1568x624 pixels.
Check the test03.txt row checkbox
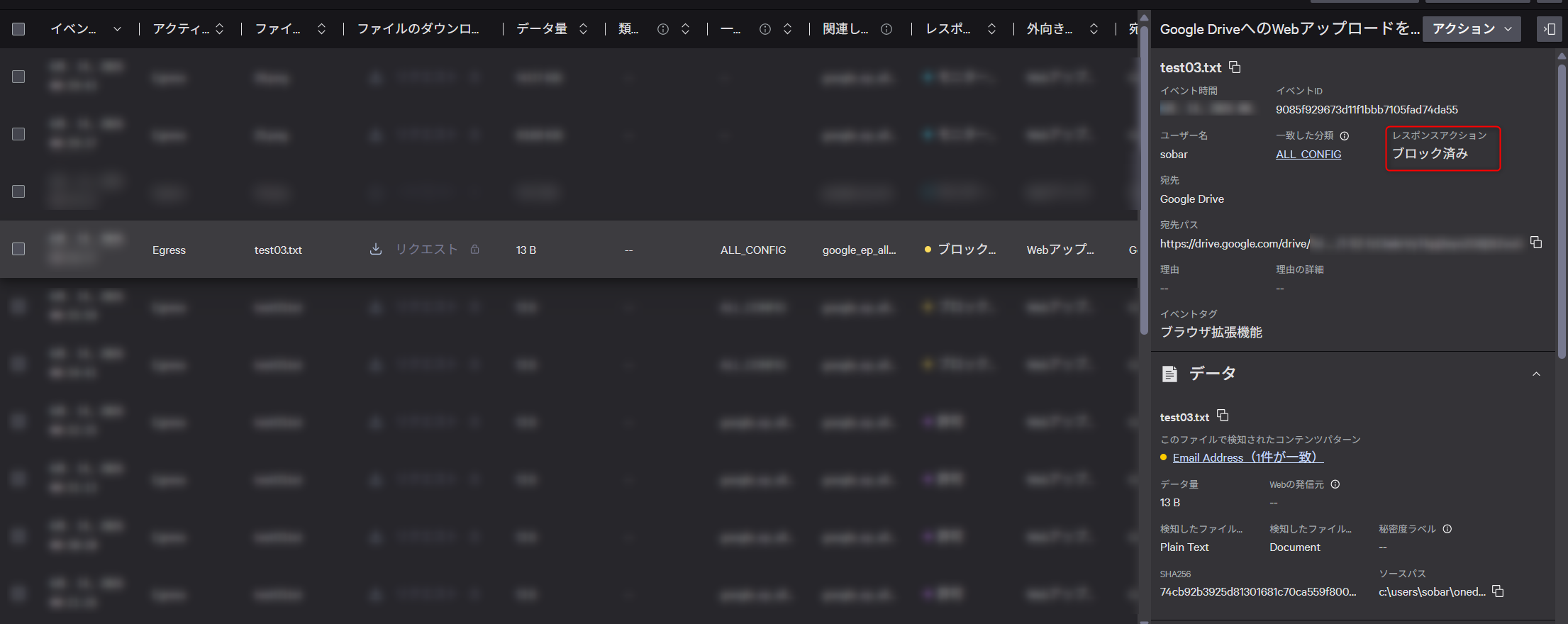click(18, 249)
